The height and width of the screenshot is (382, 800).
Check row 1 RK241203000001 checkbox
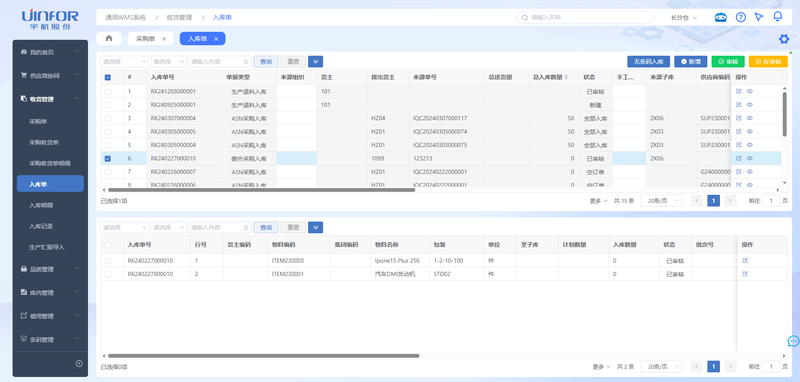tap(107, 91)
